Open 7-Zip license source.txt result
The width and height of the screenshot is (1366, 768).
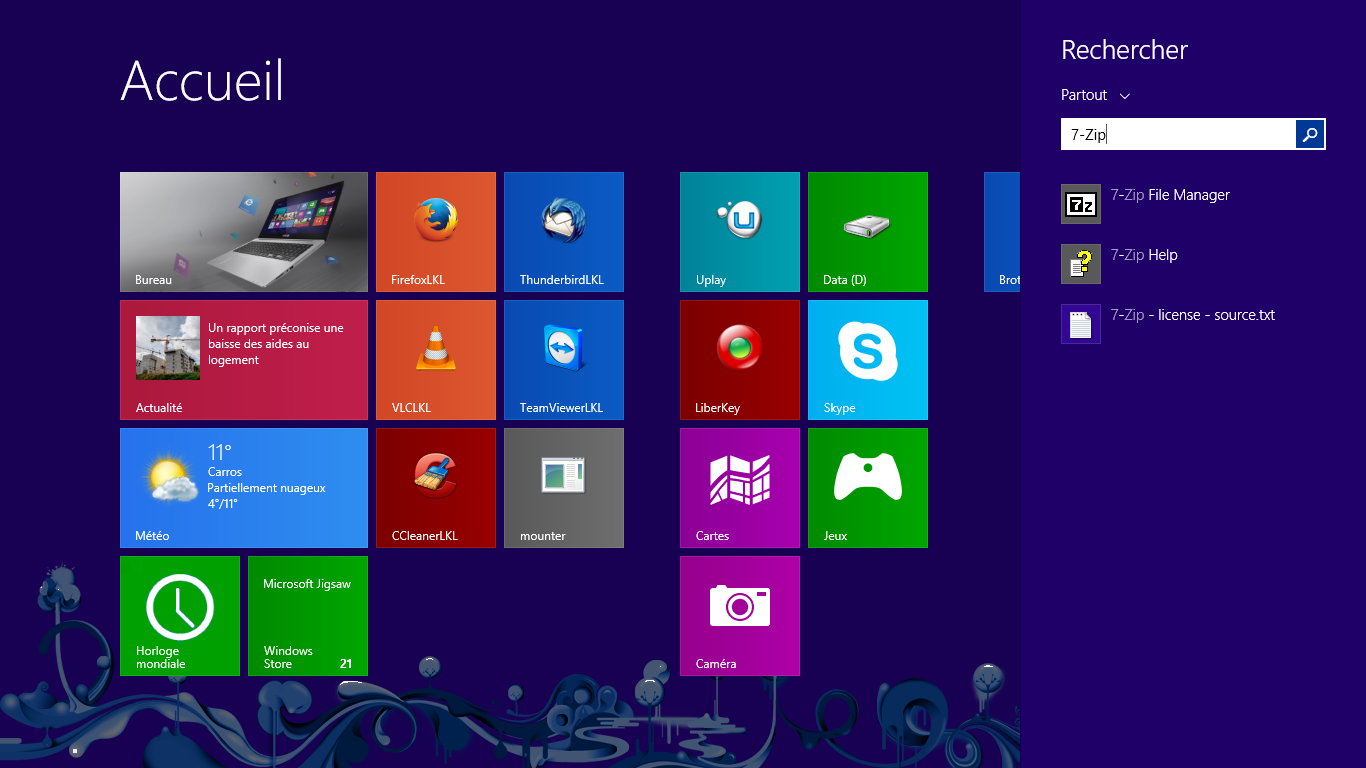(x=1193, y=324)
